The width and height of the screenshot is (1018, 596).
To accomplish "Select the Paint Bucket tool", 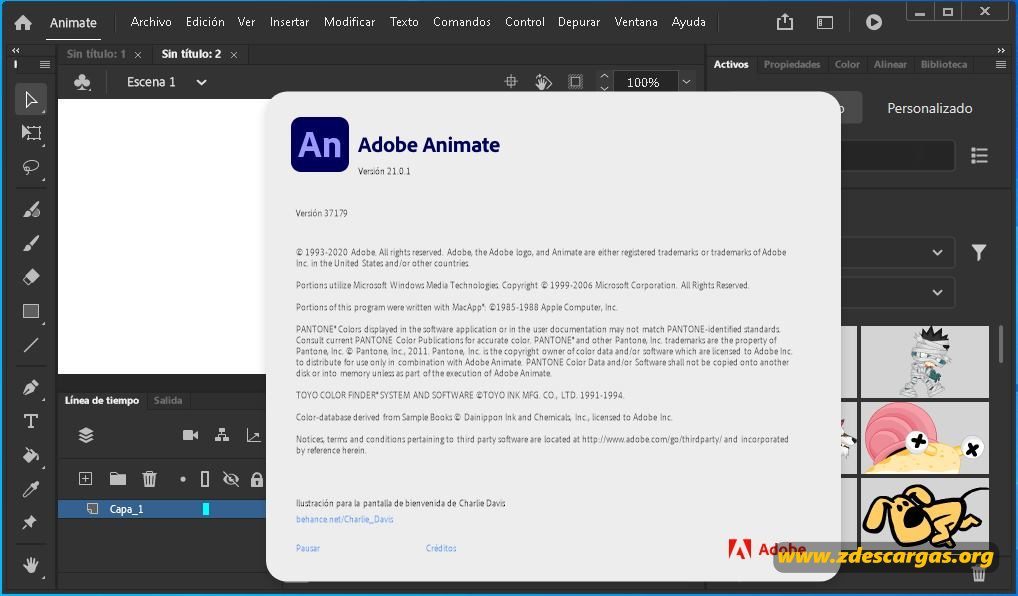I will (31, 455).
